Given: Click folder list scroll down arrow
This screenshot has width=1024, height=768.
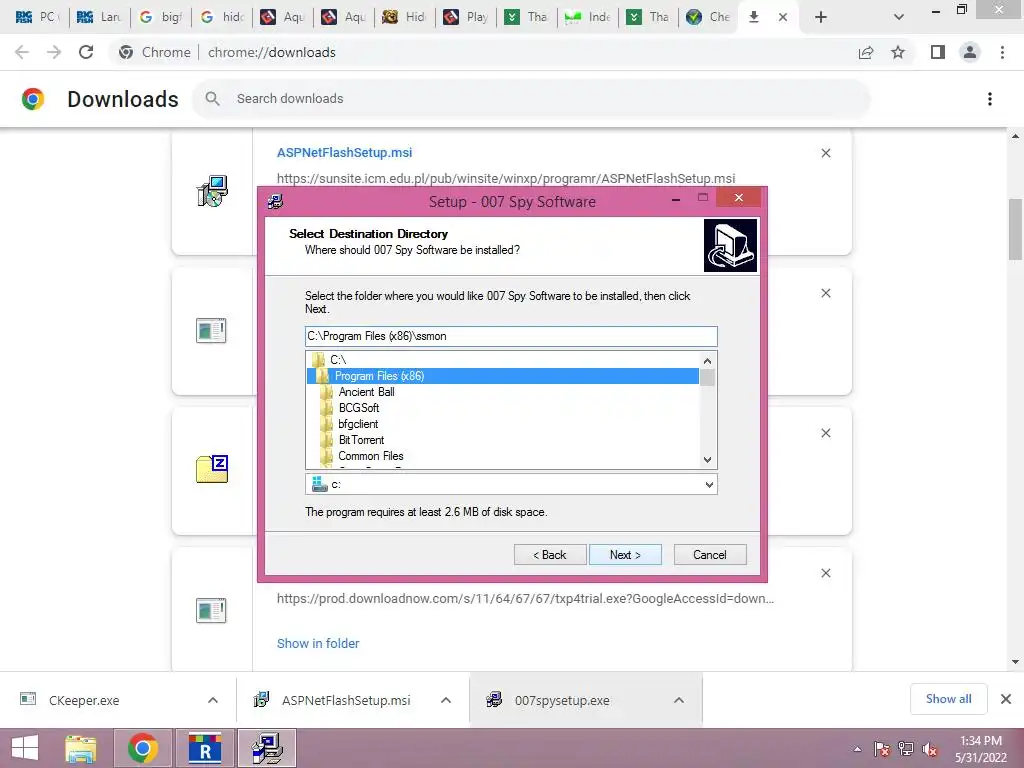Looking at the screenshot, I should tap(707, 460).
